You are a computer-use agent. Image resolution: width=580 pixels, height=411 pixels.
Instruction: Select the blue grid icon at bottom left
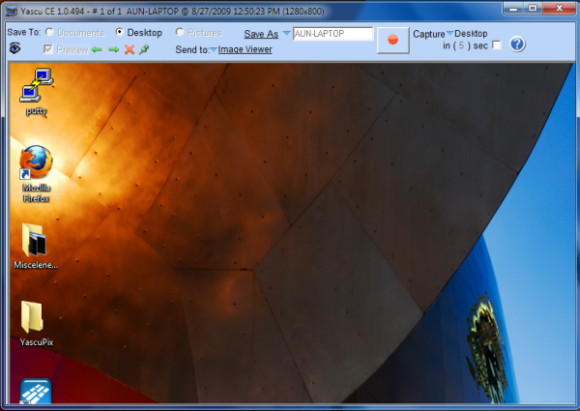pos(36,391)
